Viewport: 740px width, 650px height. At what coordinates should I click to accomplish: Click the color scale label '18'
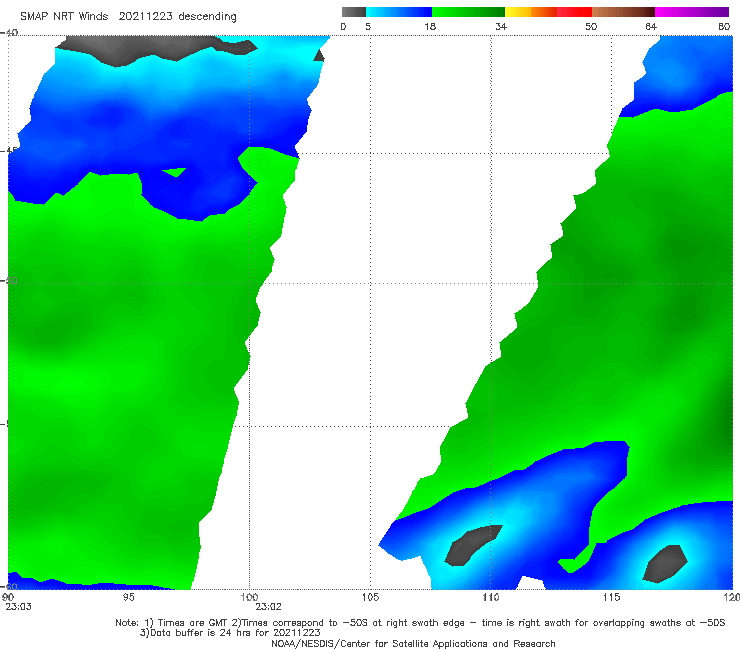430,27
